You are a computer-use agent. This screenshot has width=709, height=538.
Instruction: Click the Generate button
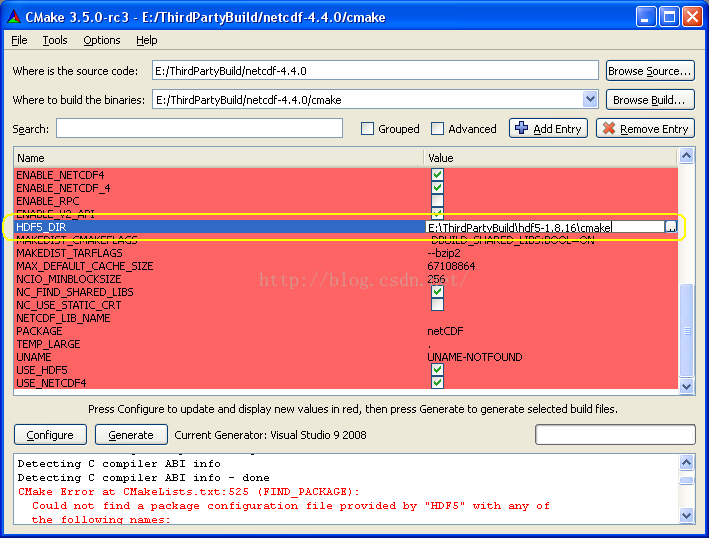coord(131,435)
